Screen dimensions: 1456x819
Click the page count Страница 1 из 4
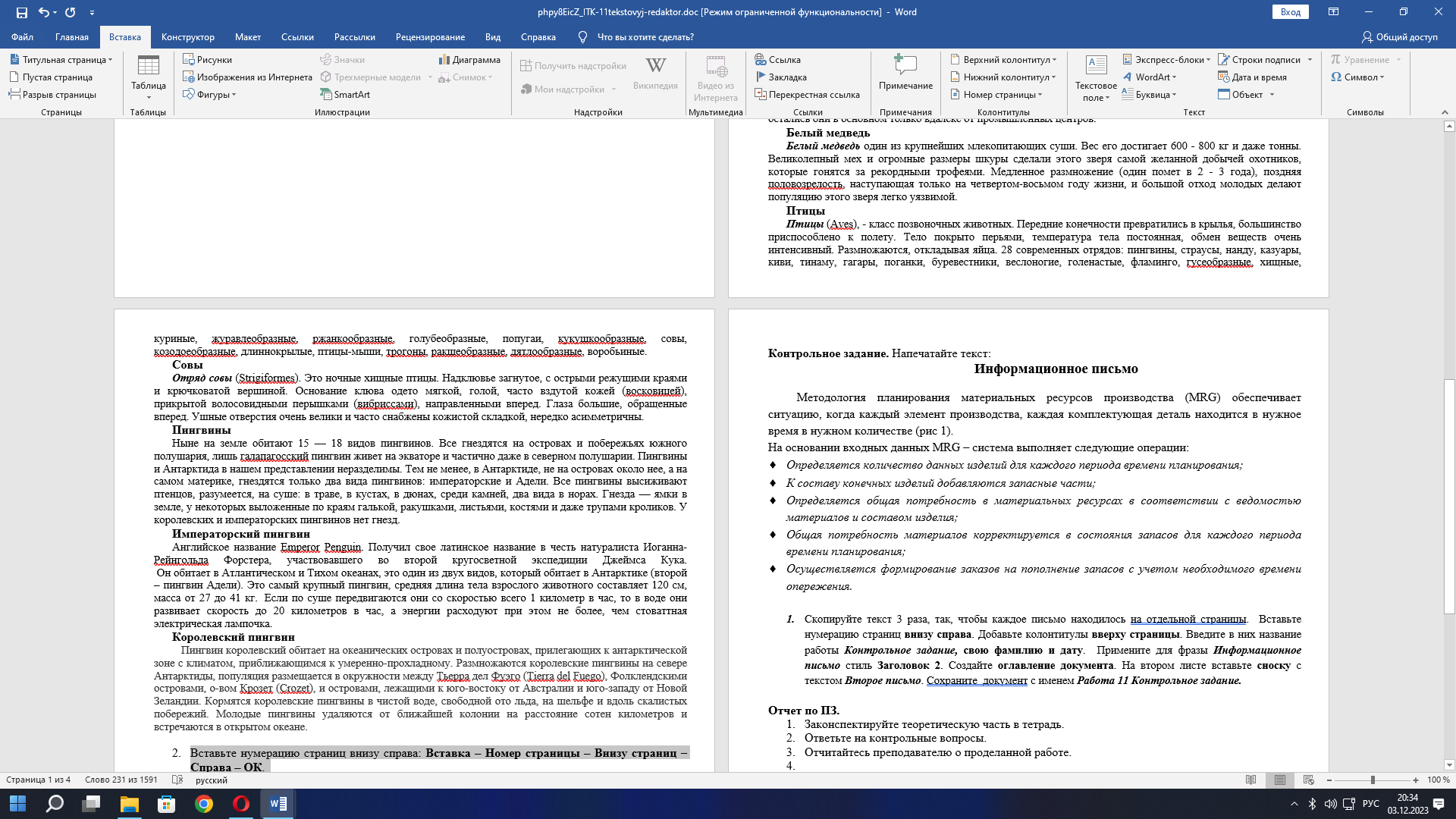tap(38, 780)
